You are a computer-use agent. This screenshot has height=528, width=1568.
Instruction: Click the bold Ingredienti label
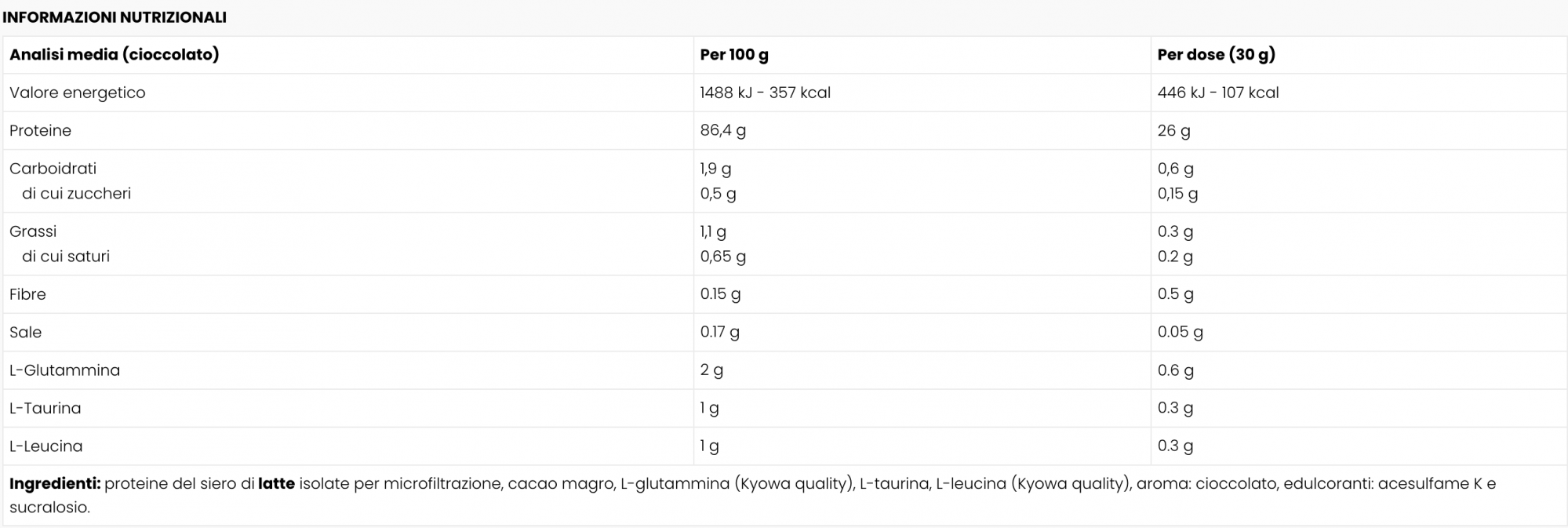55,484
